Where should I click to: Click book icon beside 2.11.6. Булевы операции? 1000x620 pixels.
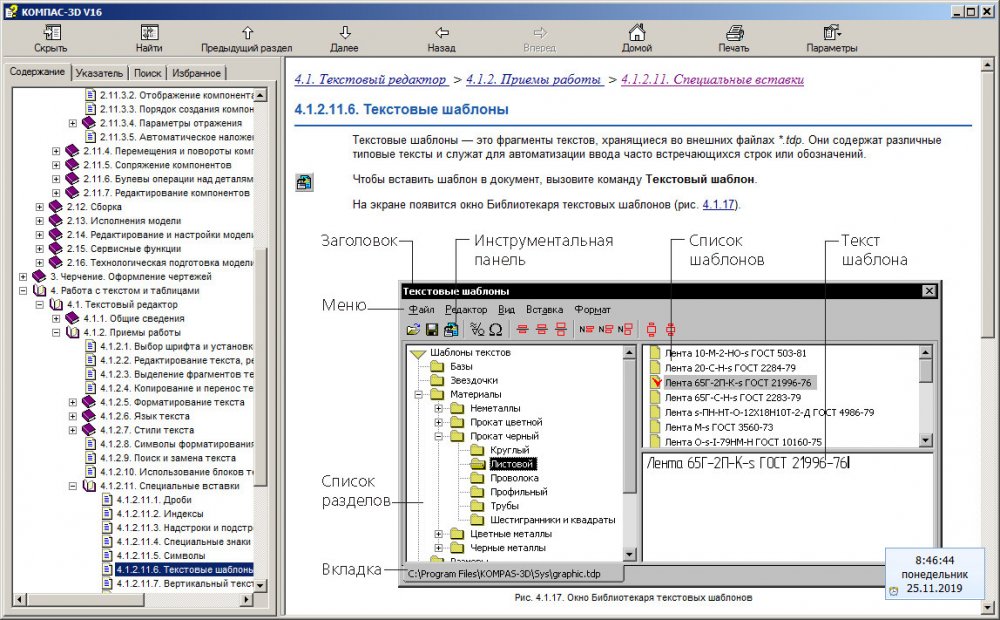coord(73,179)
